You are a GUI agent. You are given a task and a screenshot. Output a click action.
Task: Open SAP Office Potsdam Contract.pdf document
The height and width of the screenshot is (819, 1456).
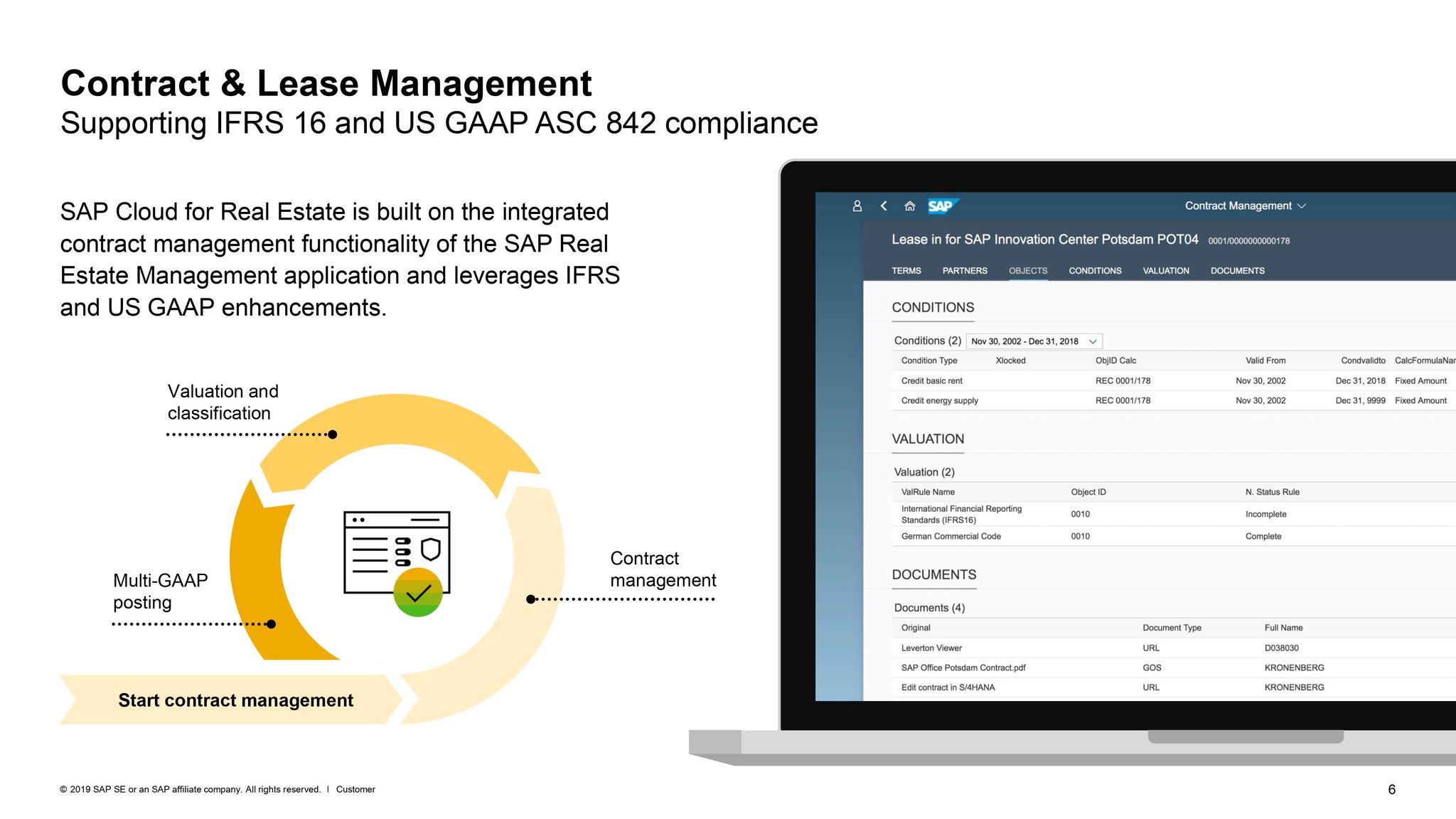(963, 668)
